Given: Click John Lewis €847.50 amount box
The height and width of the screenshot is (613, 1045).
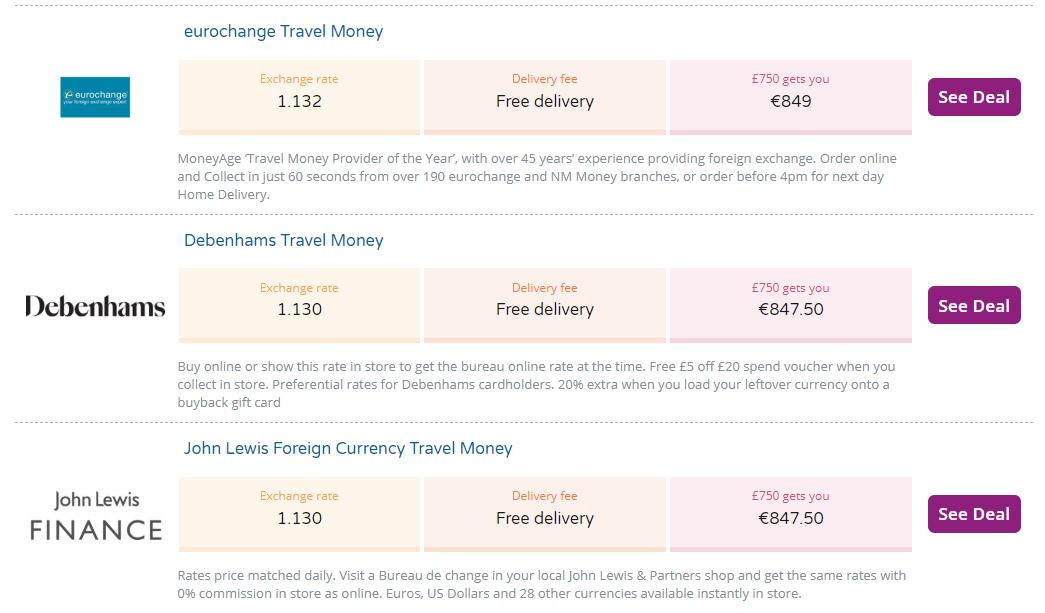Looking at the screenshot, I should tap(790, 513).
